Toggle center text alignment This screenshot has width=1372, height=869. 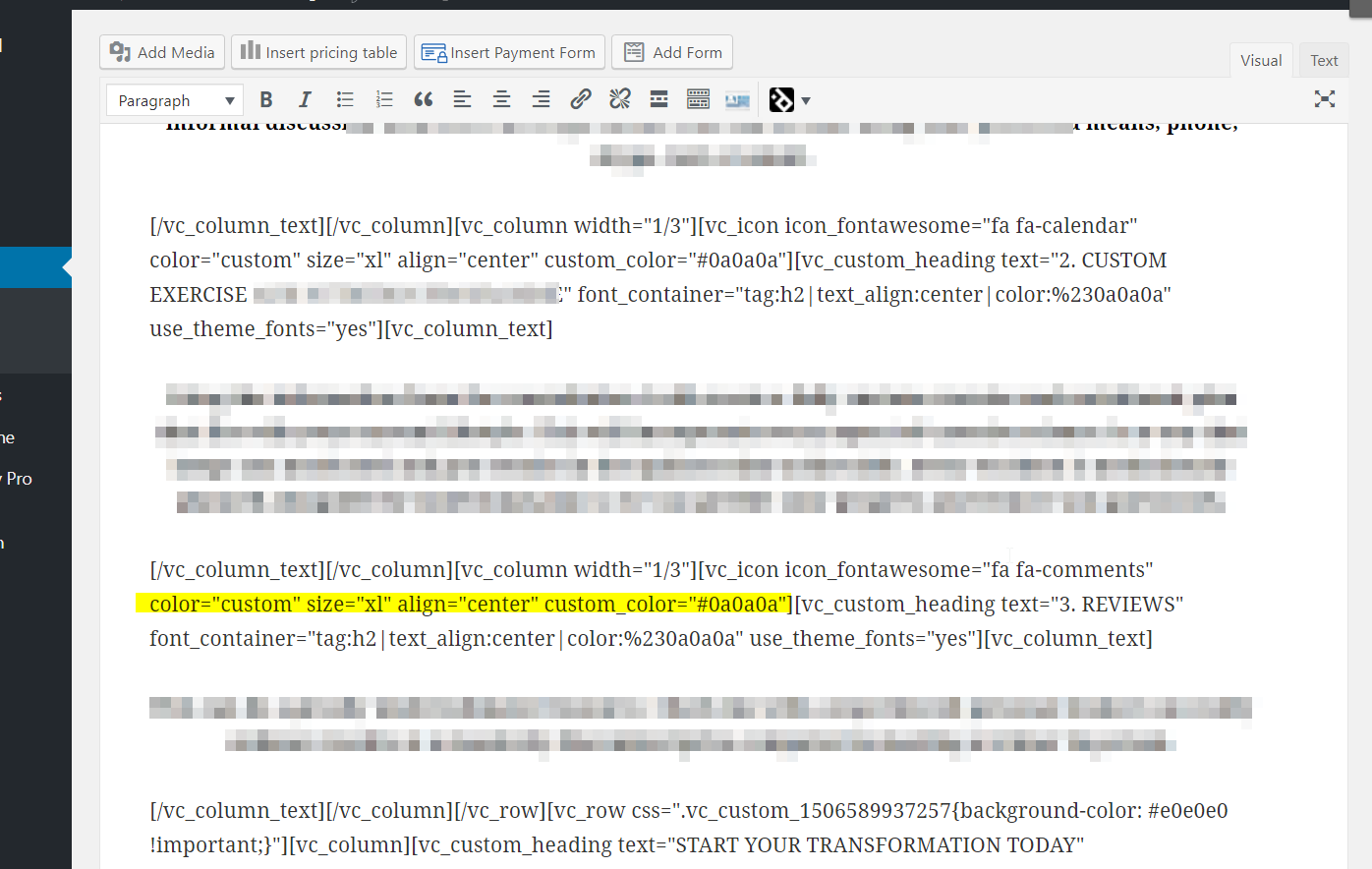pos(501,99)
